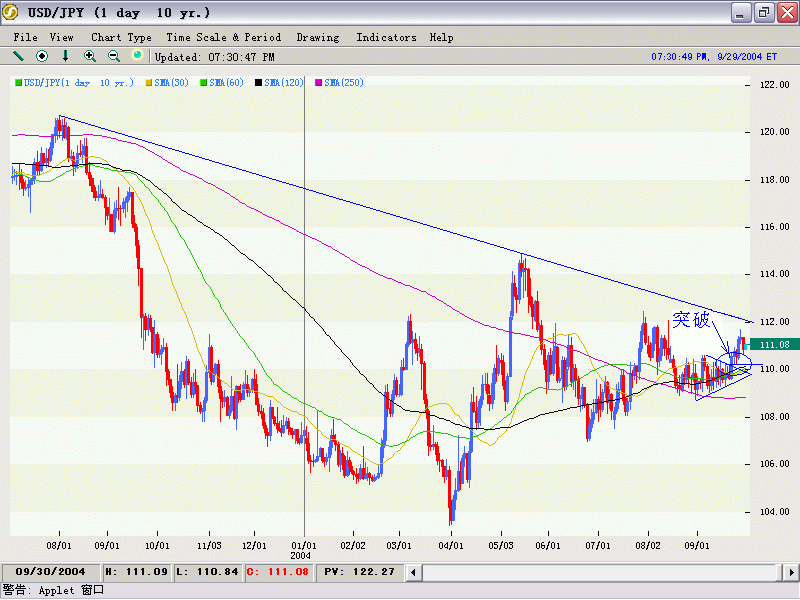Click the 104.00 price axis label

point(774,512)
